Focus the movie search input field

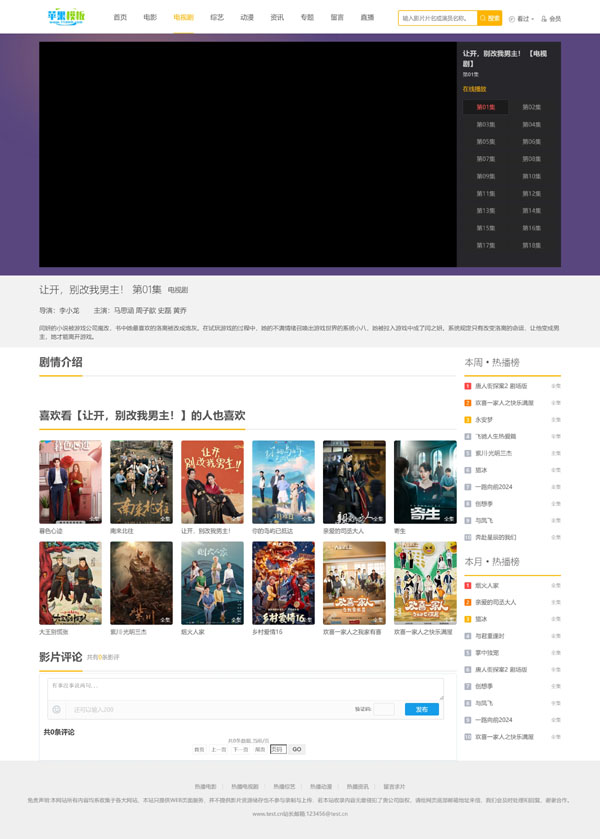click(437, 18)
